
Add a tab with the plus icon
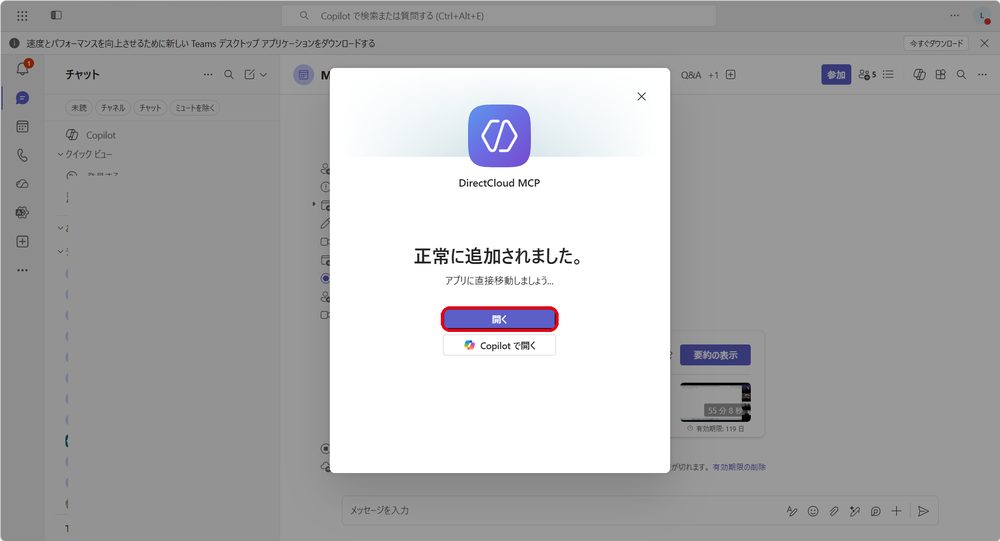[731, 75]
